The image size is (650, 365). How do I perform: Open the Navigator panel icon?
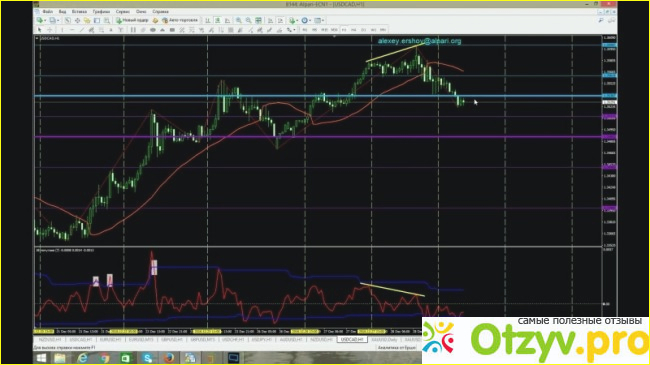87,20
